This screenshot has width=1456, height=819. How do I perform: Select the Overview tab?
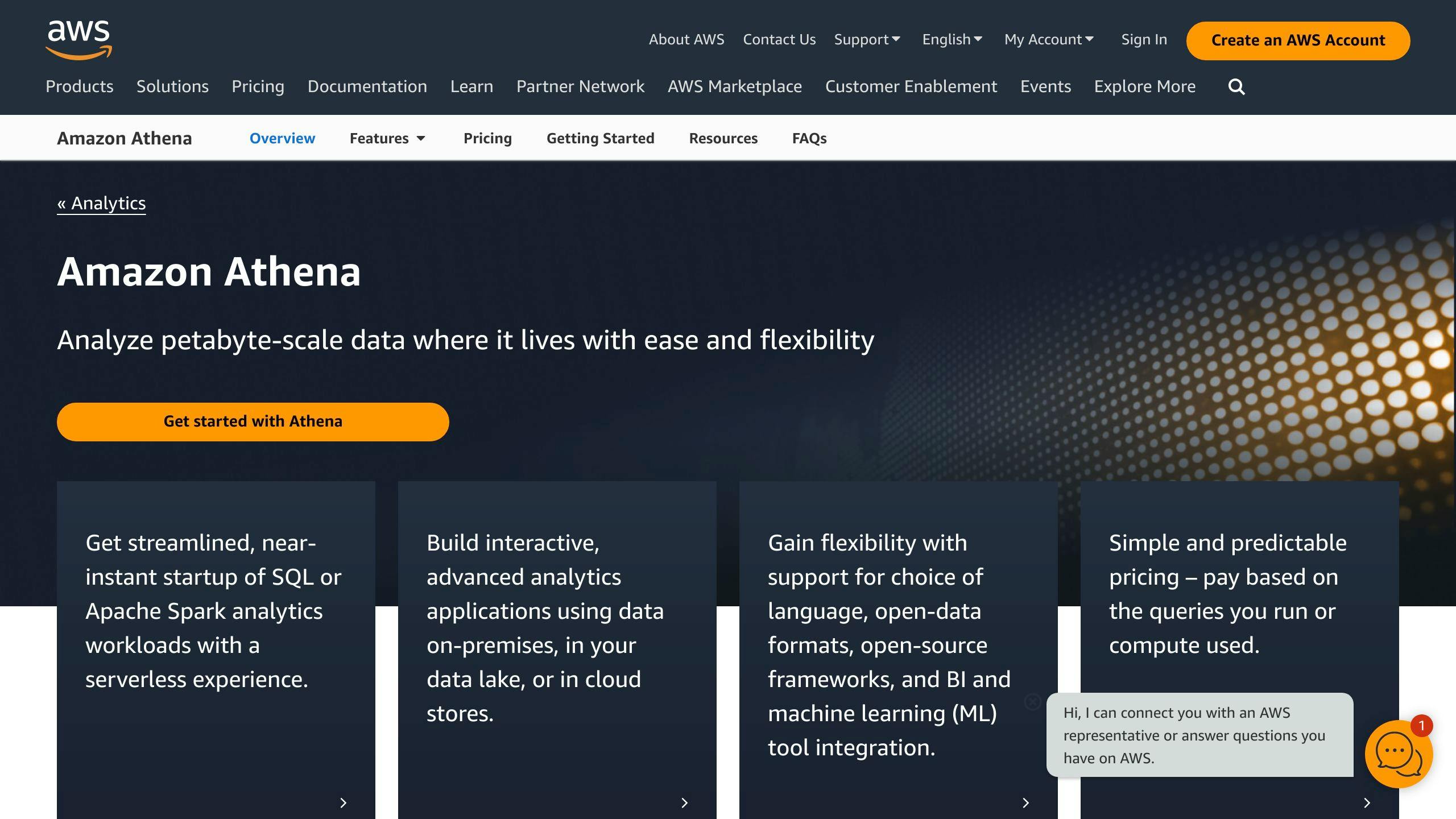click(x=282, y=138)
